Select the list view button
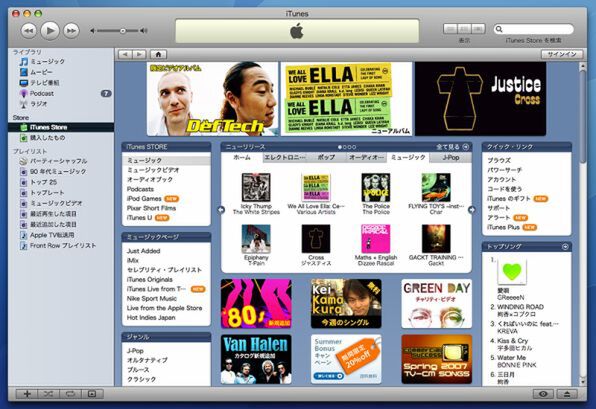Screen dimensions: 596x409 [x=450, y=29]
